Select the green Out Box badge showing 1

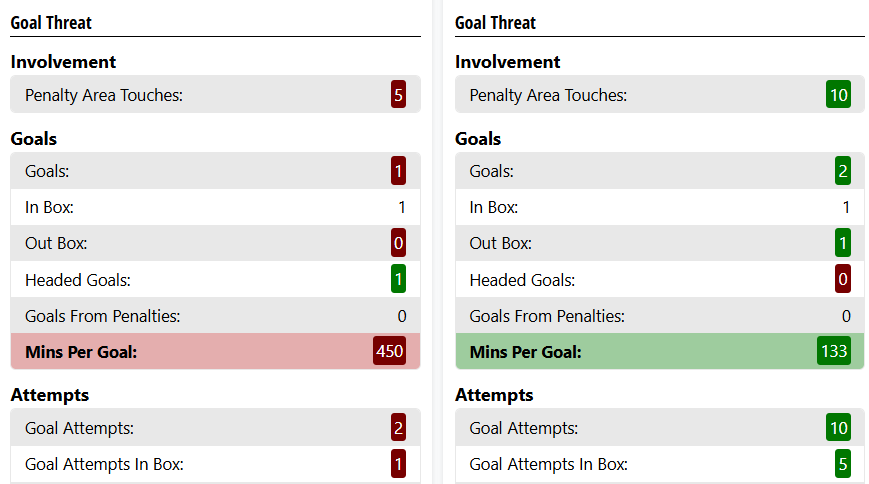(842, 243)
